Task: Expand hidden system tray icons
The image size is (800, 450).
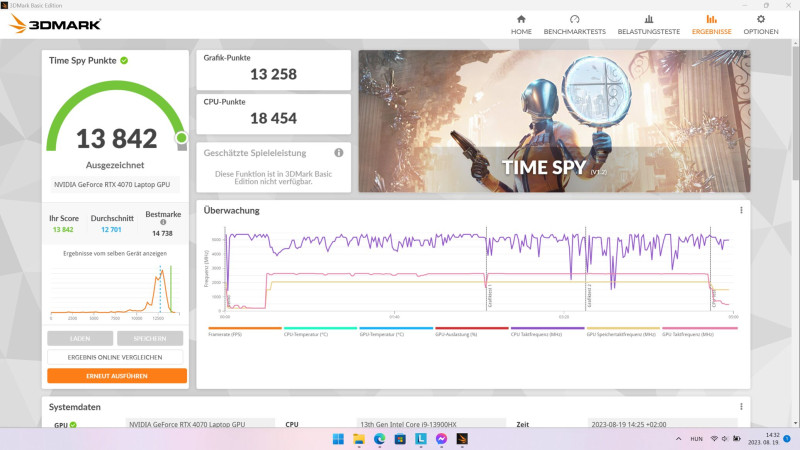Action: point(678,439)
